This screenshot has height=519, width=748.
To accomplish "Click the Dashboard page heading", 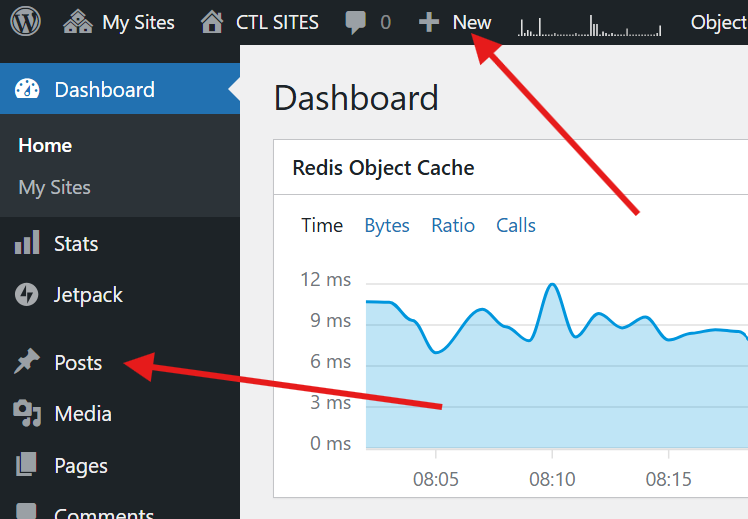I will (356, 98).
